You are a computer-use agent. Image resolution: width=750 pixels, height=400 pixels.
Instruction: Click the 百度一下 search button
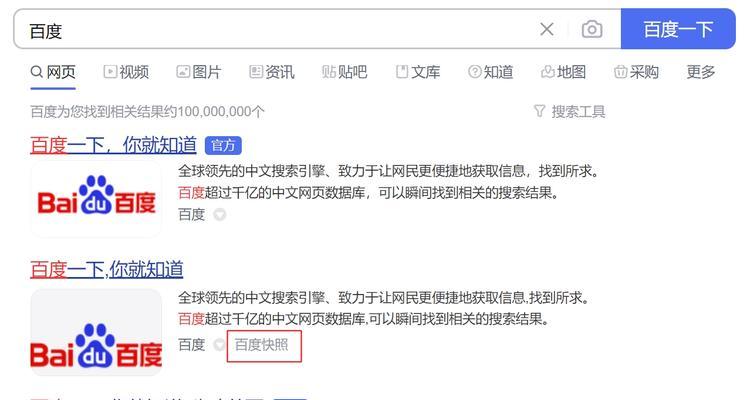[x=678, y=29]
